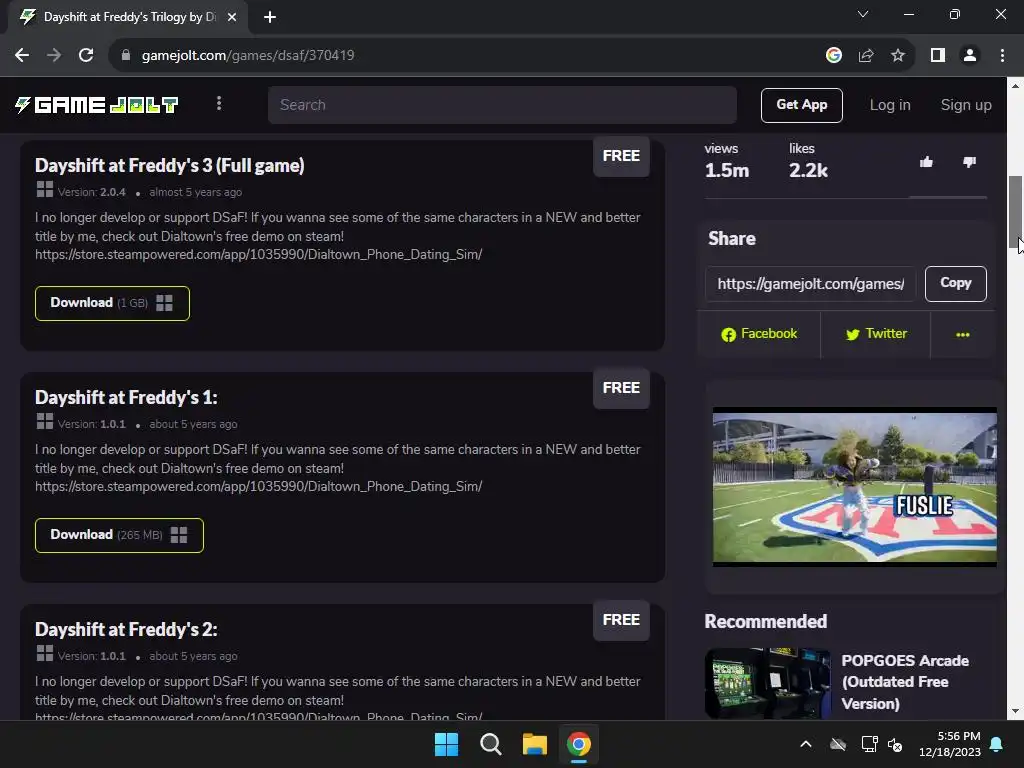Open the network tray icon

869,744
